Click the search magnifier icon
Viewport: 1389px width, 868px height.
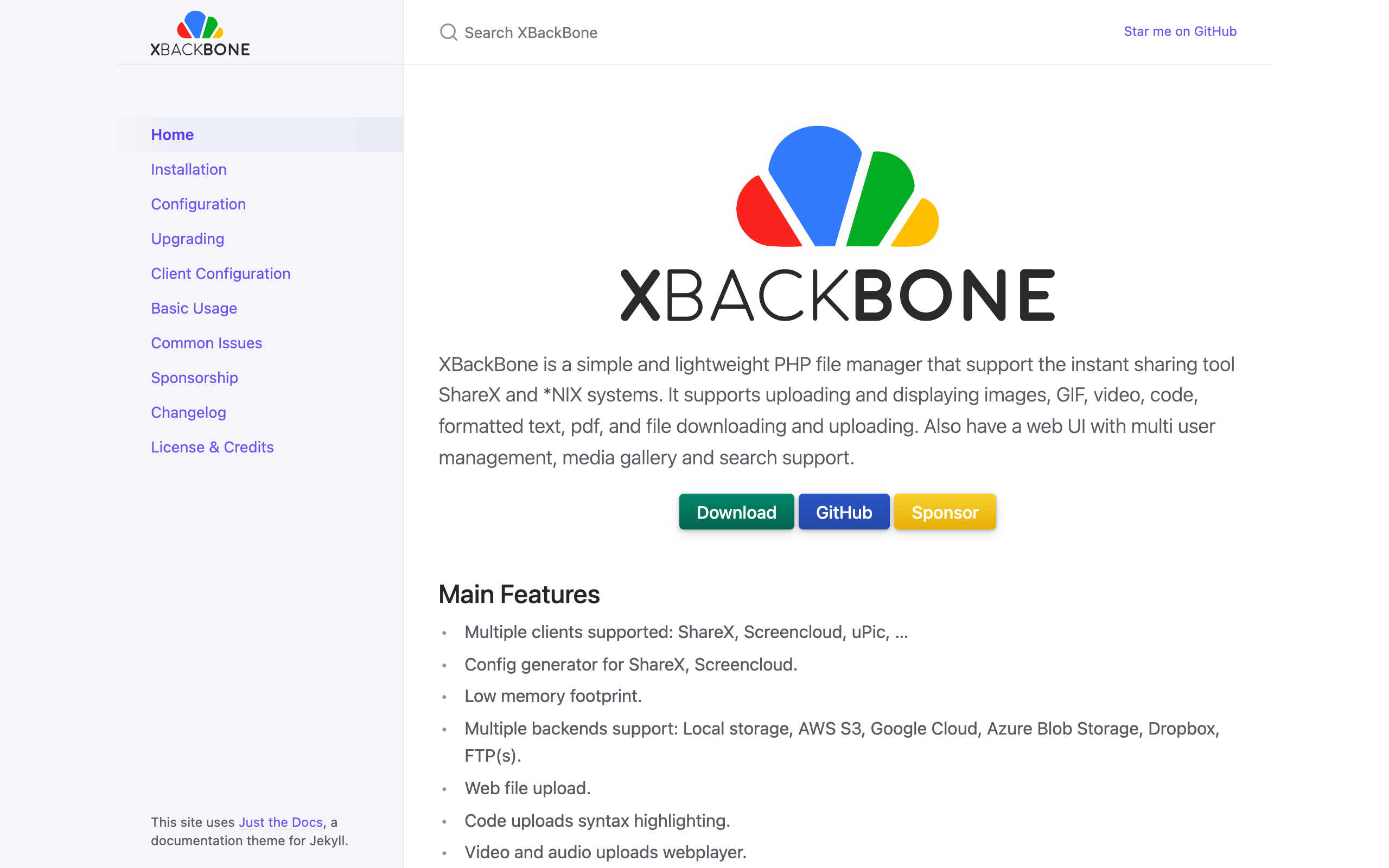click(x=448, y=32)
